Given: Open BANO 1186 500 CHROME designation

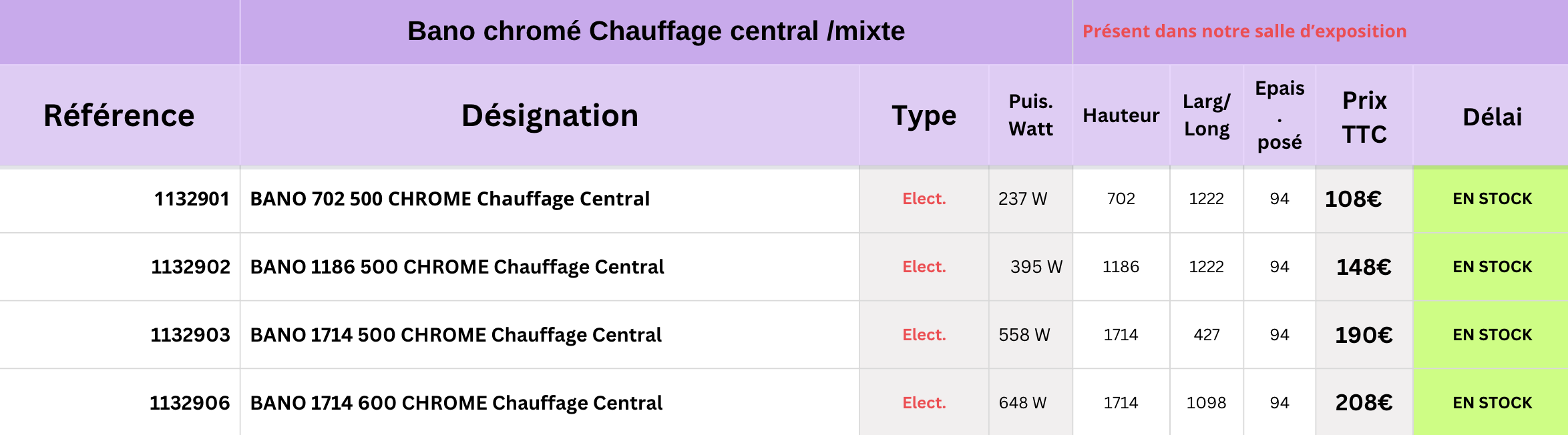Looking at the screenshot, I should [457, 267].
